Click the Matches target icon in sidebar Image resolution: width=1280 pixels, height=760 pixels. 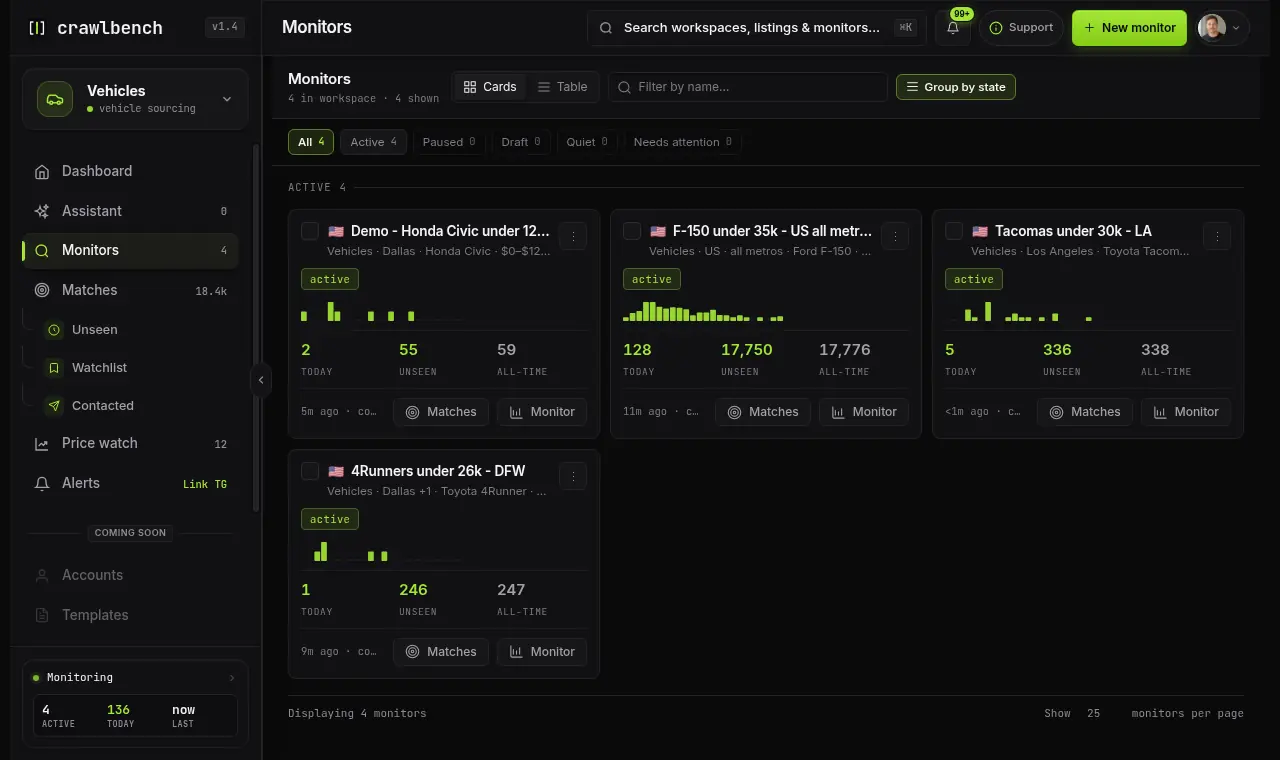(42, 290)
